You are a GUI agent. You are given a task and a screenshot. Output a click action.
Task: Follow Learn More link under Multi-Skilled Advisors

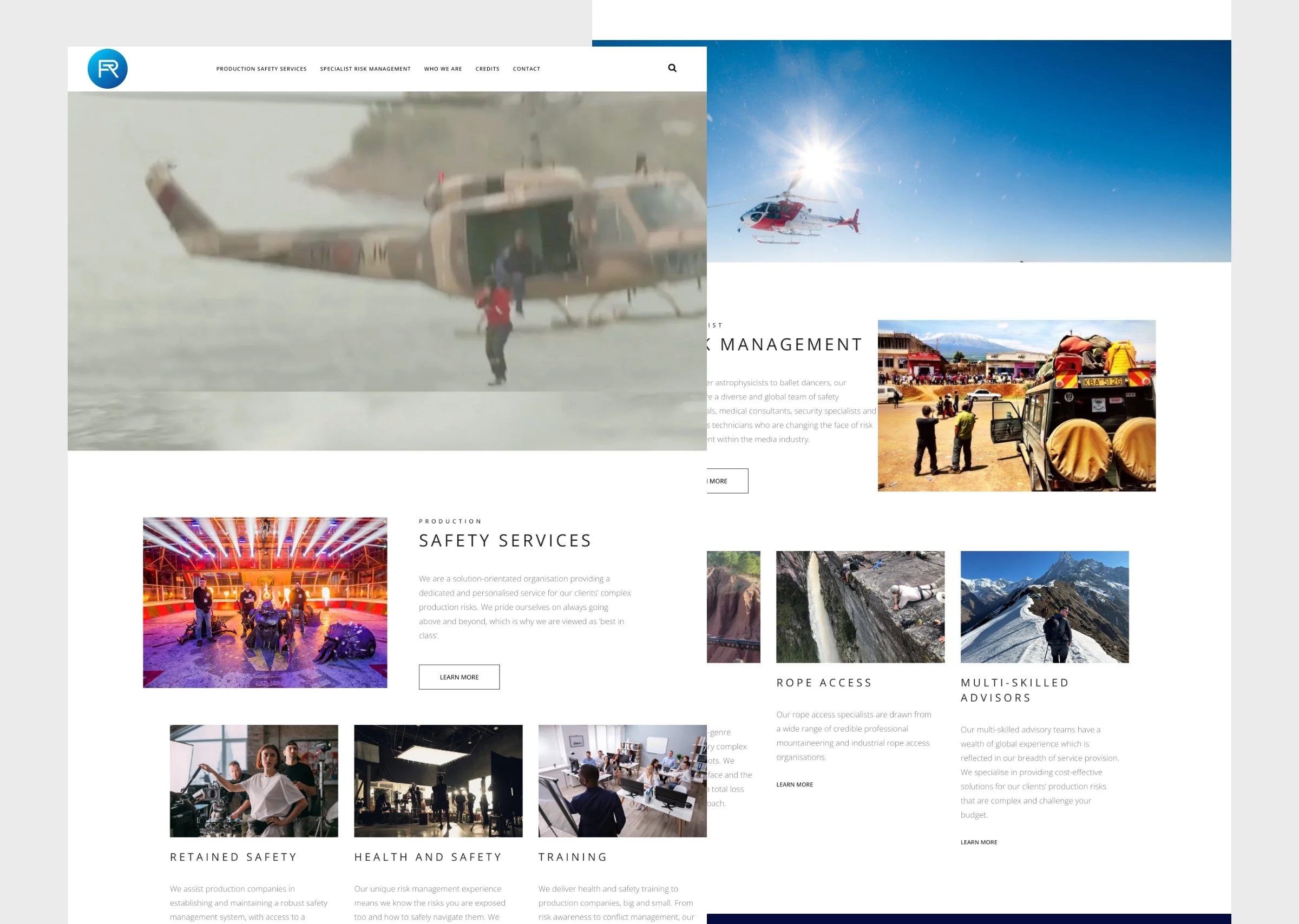point(979,842)
